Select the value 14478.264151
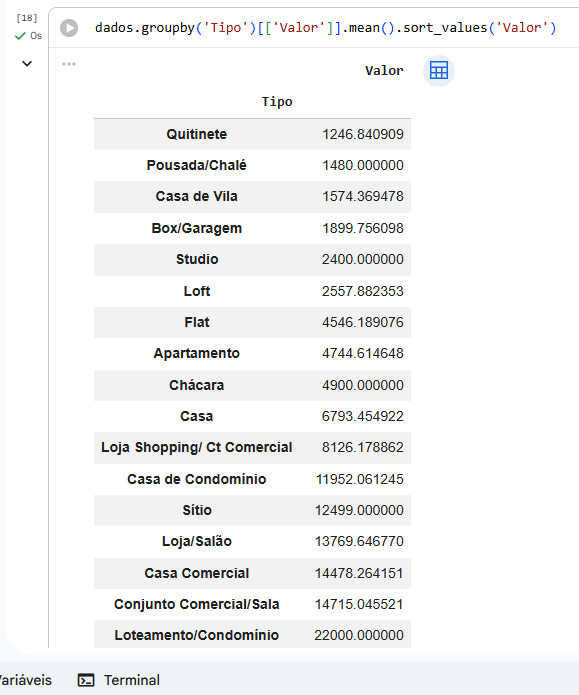Screen dimensions: 579x695 click(359, 573)
